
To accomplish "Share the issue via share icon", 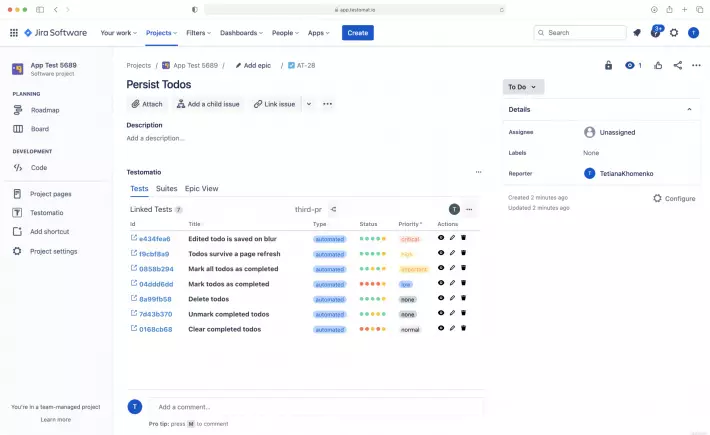I will pos(678,65).
